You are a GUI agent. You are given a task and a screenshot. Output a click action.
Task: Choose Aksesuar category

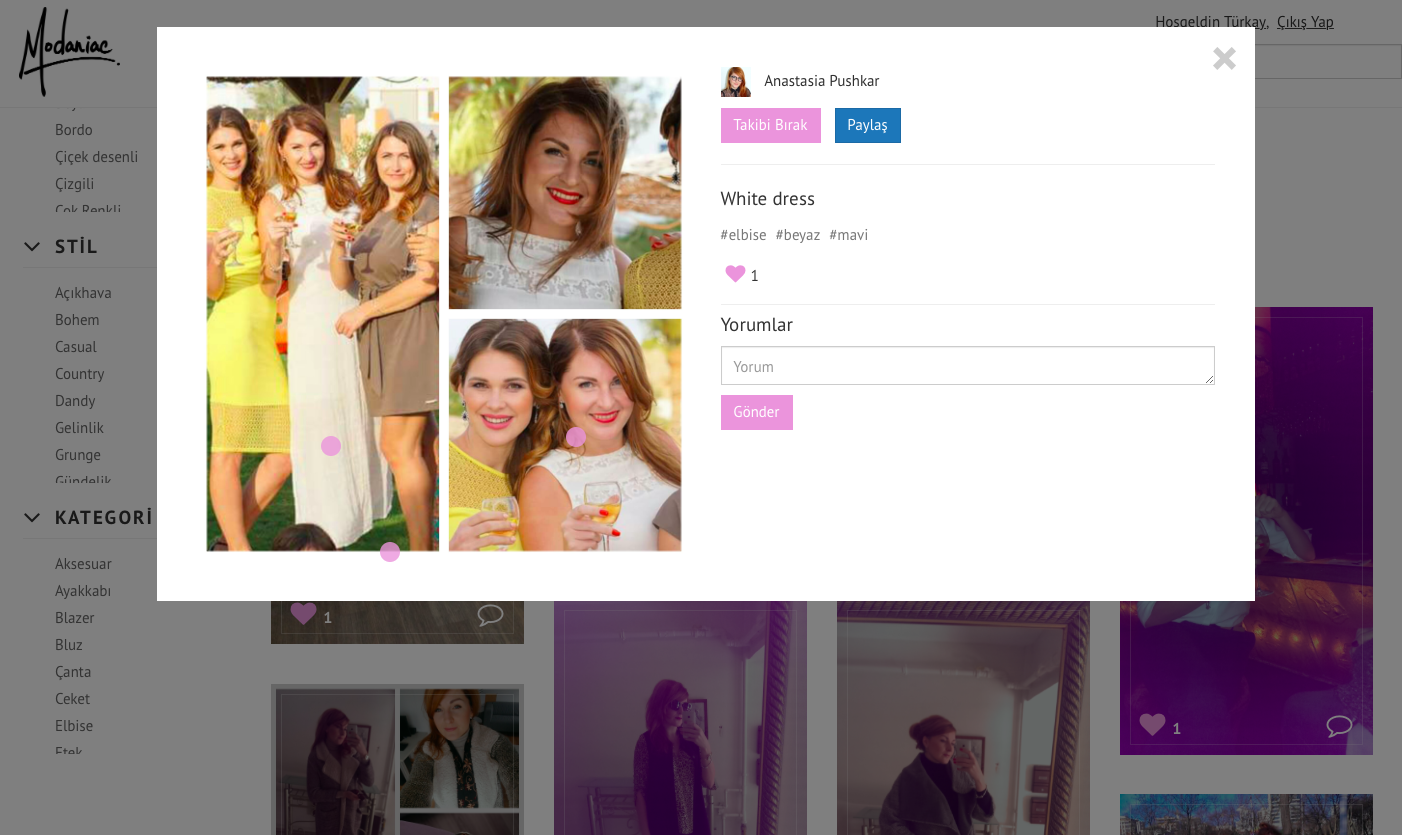(83, 564)
